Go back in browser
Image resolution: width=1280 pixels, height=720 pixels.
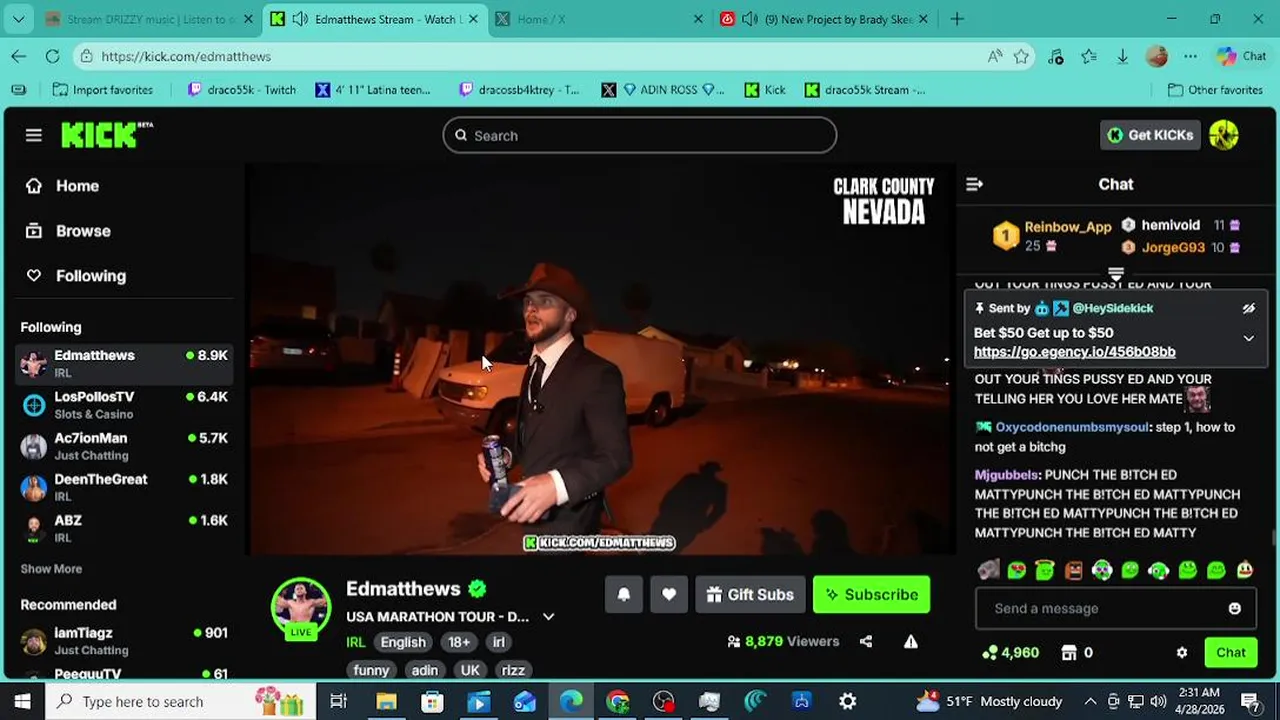pyautogui.click(x=19, y=56)
